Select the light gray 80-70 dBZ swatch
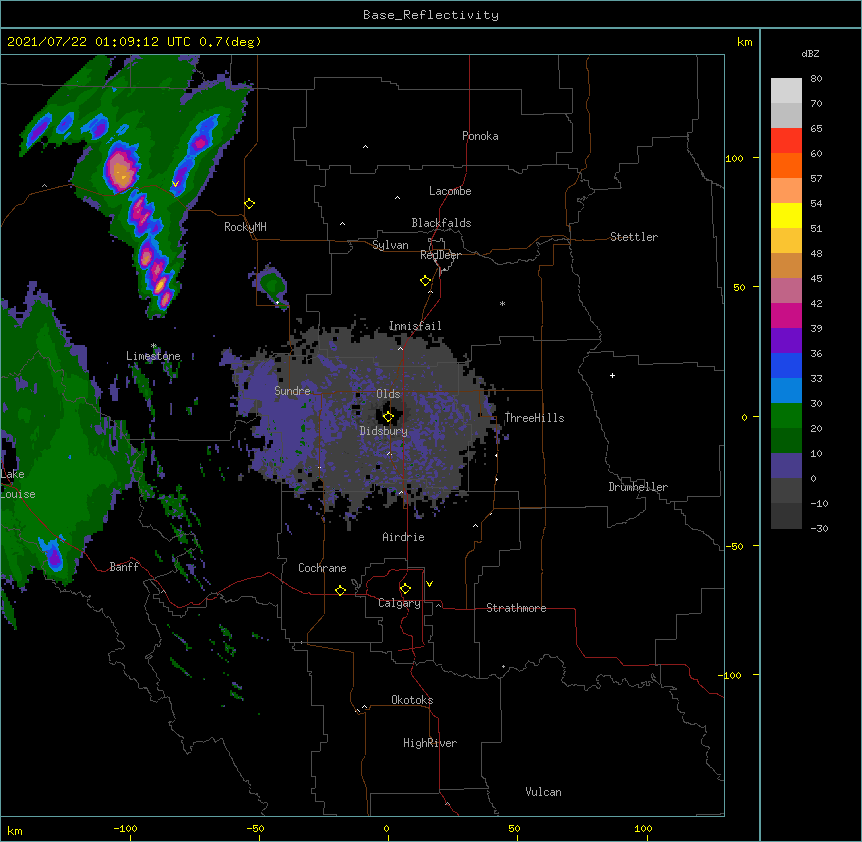The height and width of the screenshot is (842, 862). pos(786,91)
